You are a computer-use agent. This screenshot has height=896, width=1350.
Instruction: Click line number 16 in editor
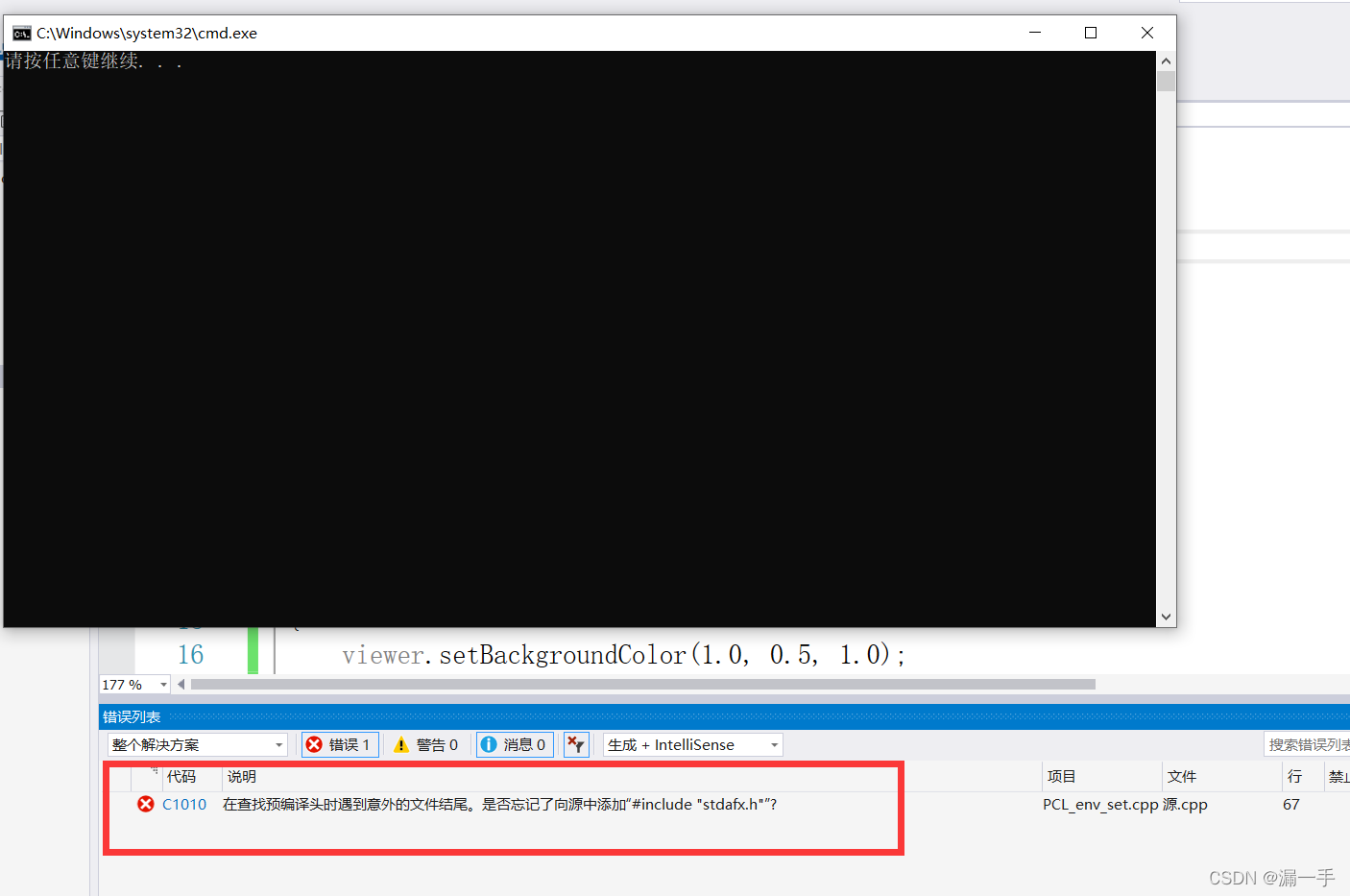click(191, 655)
